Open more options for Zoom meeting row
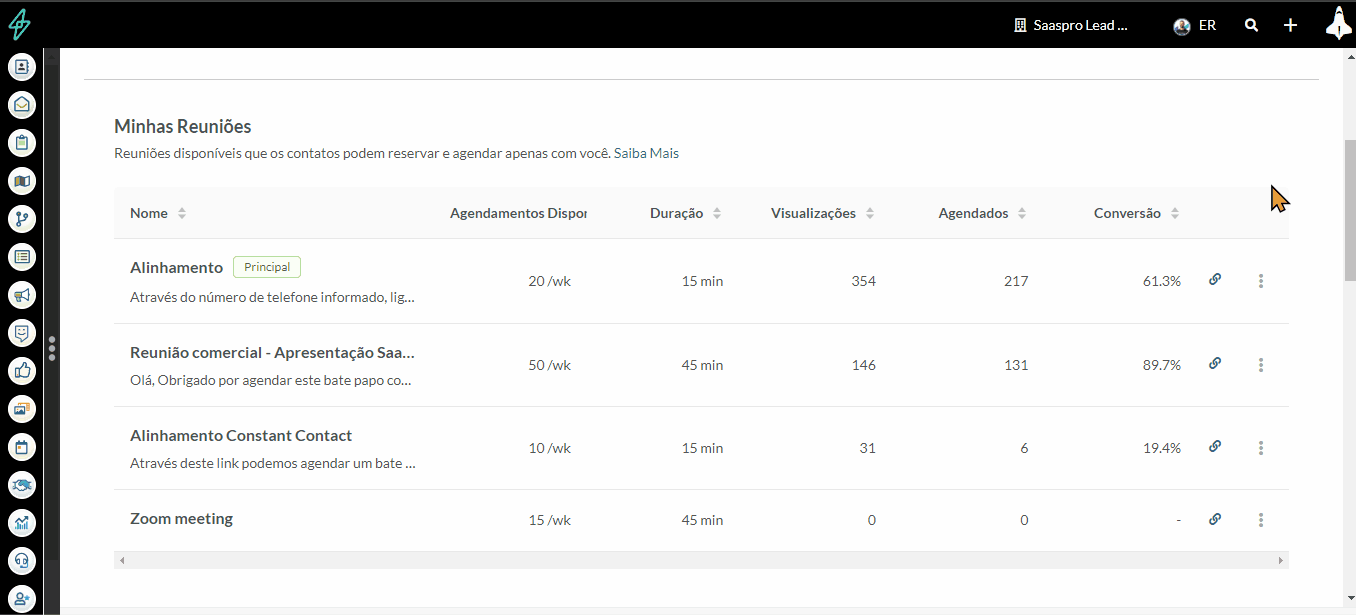1356x615 pixels. click(x=1261, y=520)
